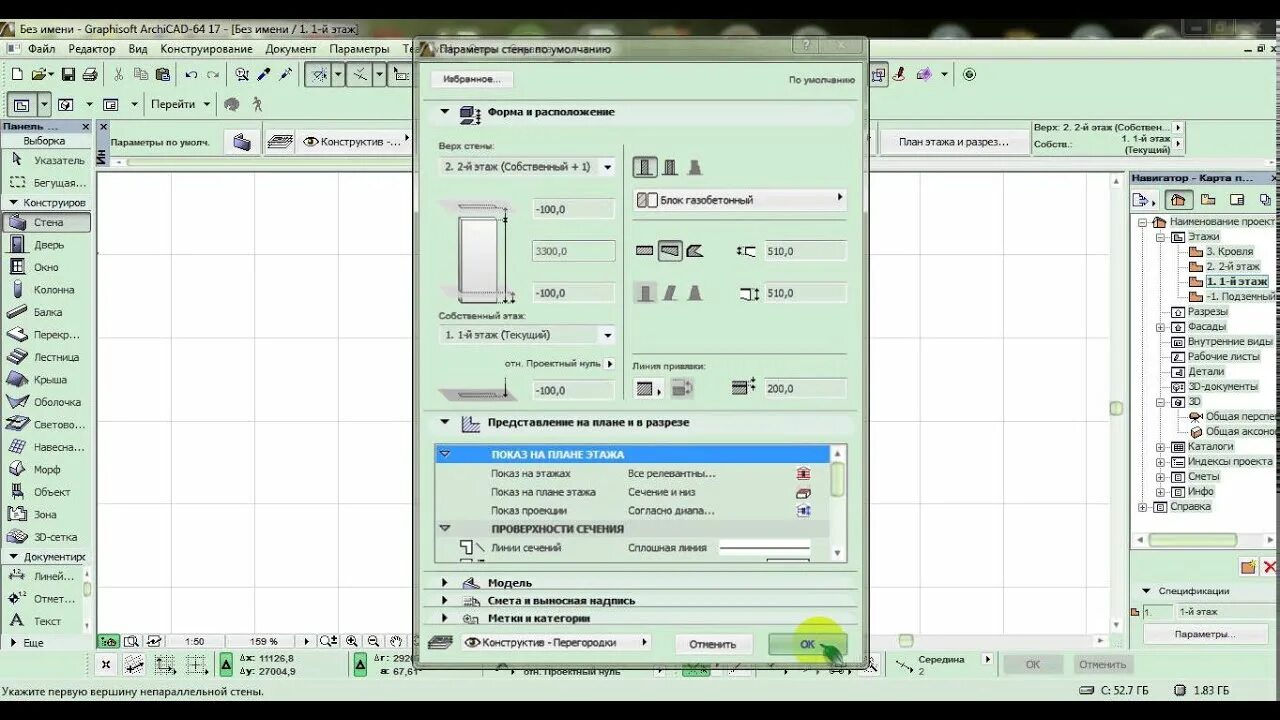Select the Крыша (Roof) tool
The height and width of the screenshot is (720, 1280).
[x=46, y=380]
